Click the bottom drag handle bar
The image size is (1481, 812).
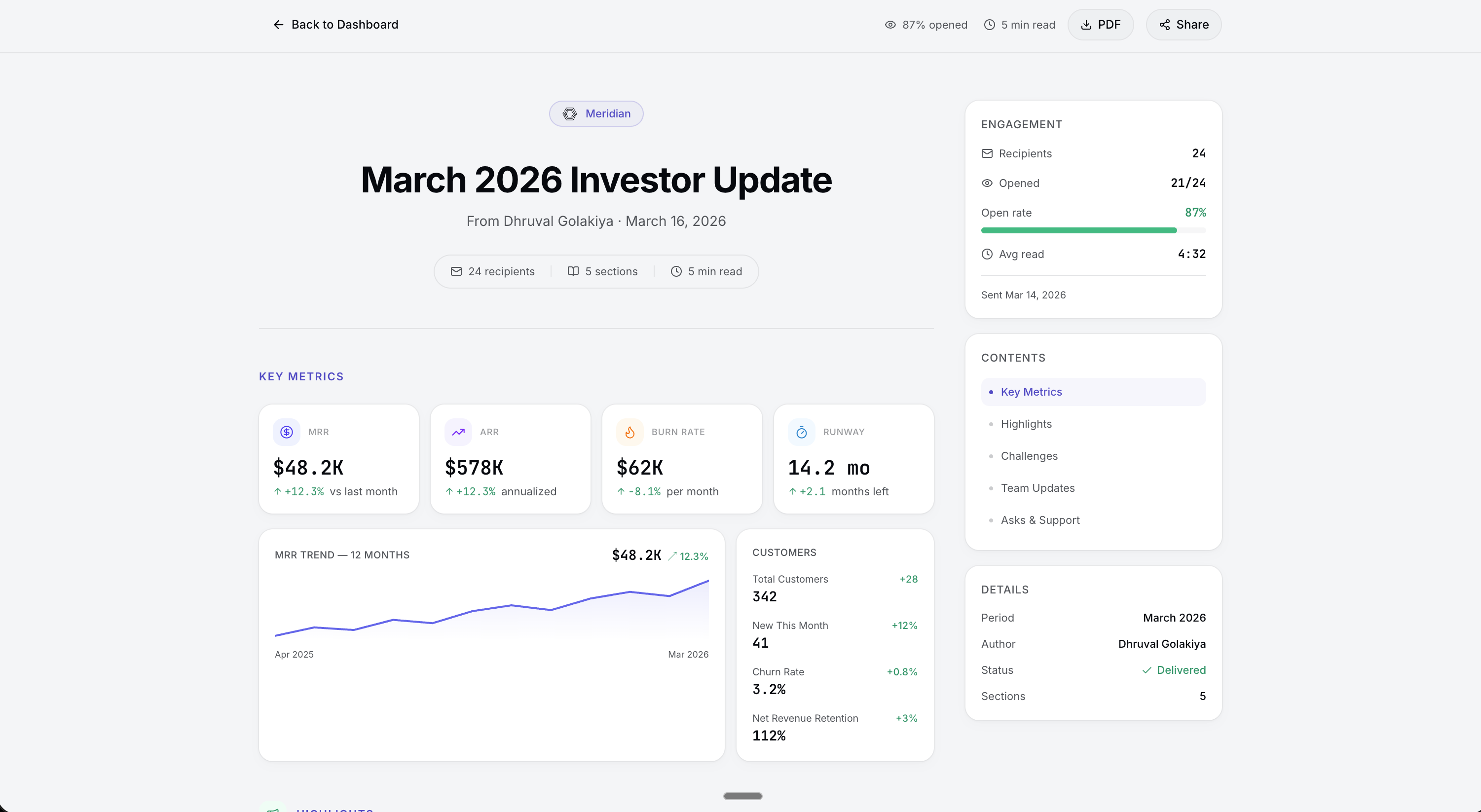743,797
